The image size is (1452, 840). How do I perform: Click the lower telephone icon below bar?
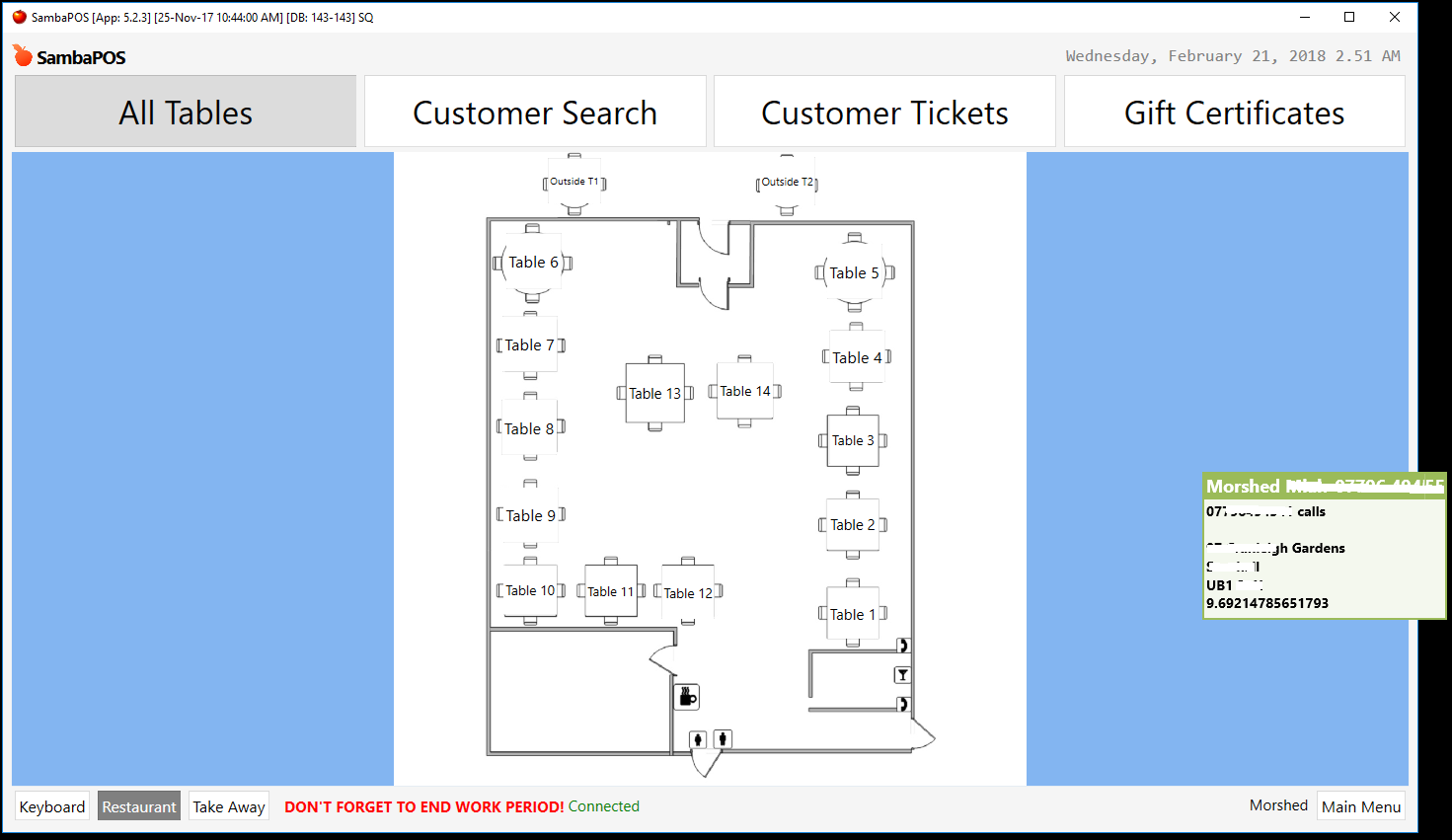pyautogui.click(x=902, y=704)
